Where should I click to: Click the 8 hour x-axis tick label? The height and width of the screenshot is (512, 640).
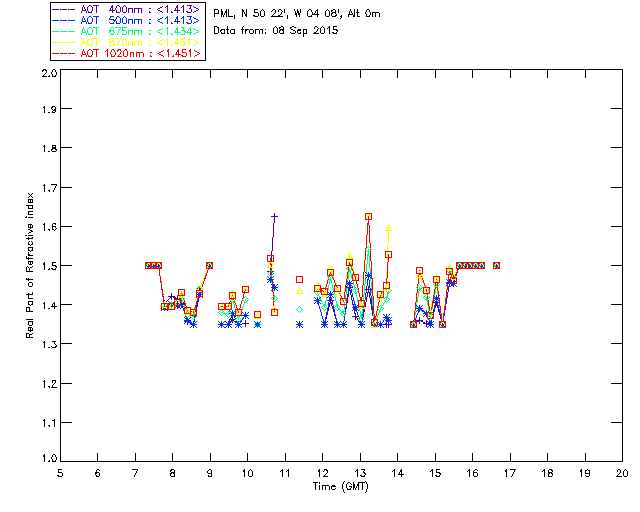[172, 473]
